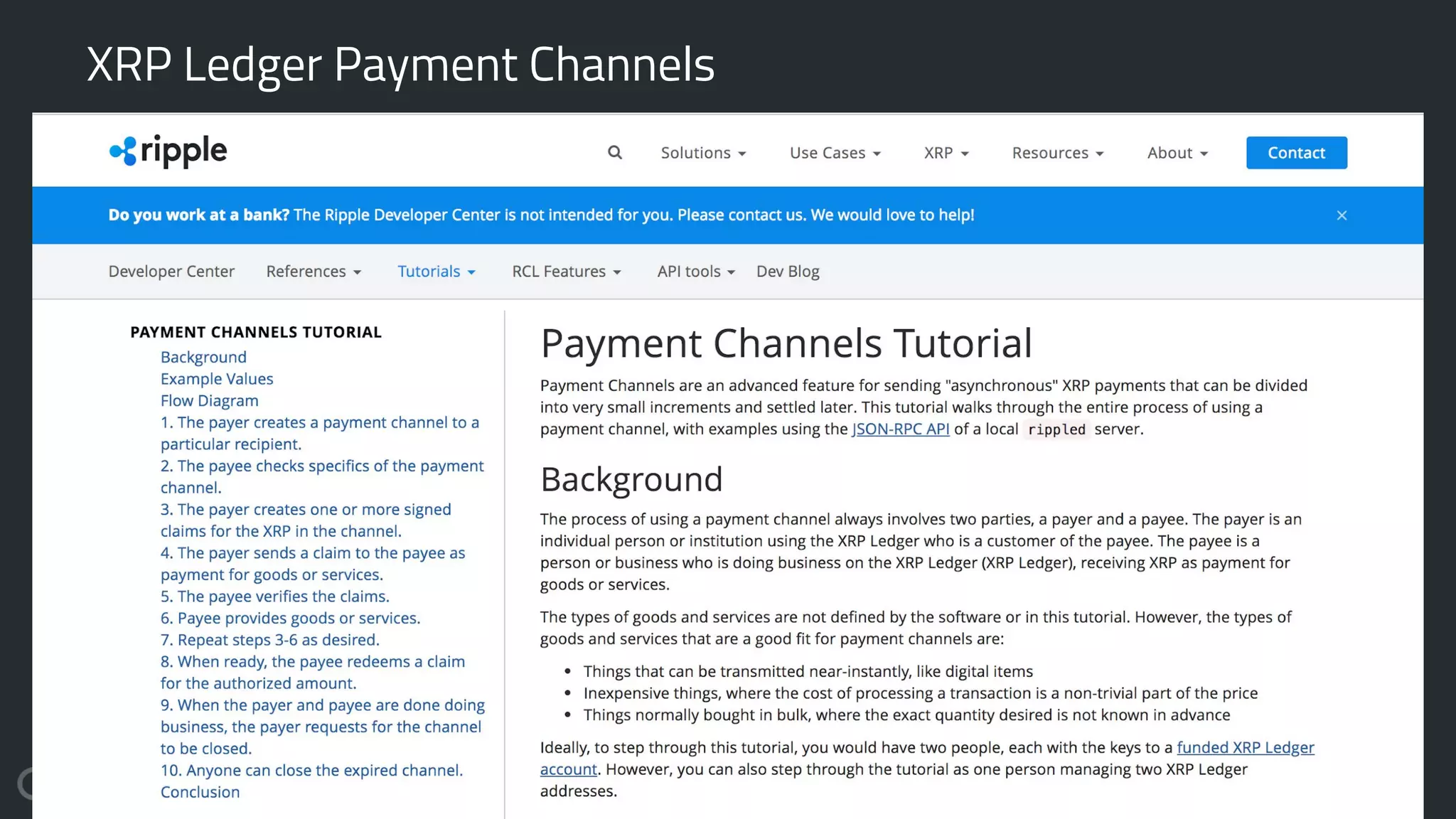The width and height of the screenshot is (1456, 819).
Task: Open the References dropdown
Action: click(x=314, y=272)
